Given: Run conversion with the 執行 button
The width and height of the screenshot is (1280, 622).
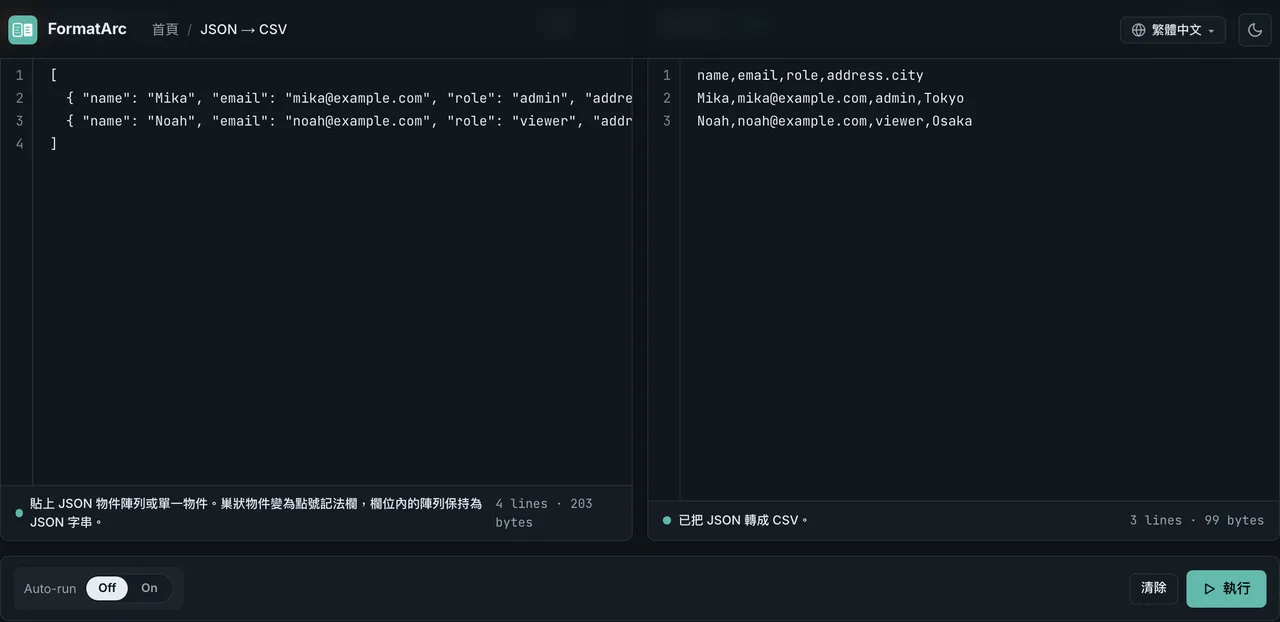Looking at the screenshot, I should click(1226, 589).
